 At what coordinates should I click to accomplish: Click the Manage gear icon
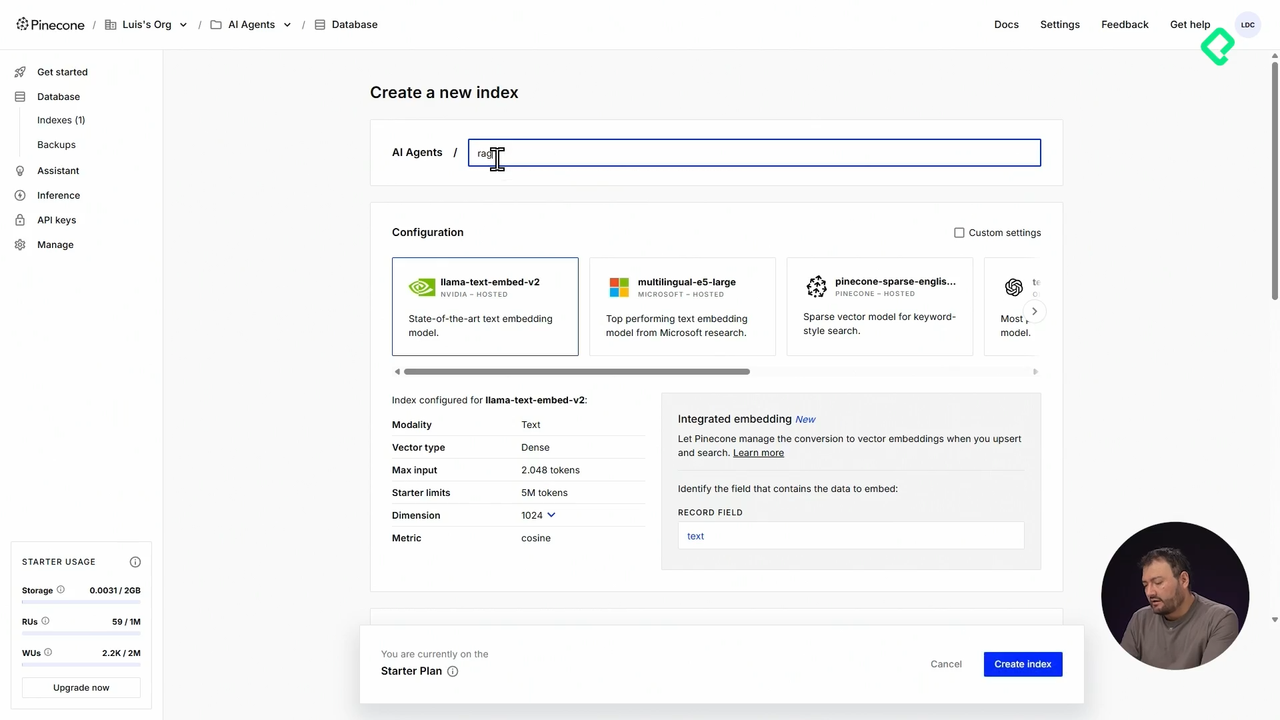point(20,245)
